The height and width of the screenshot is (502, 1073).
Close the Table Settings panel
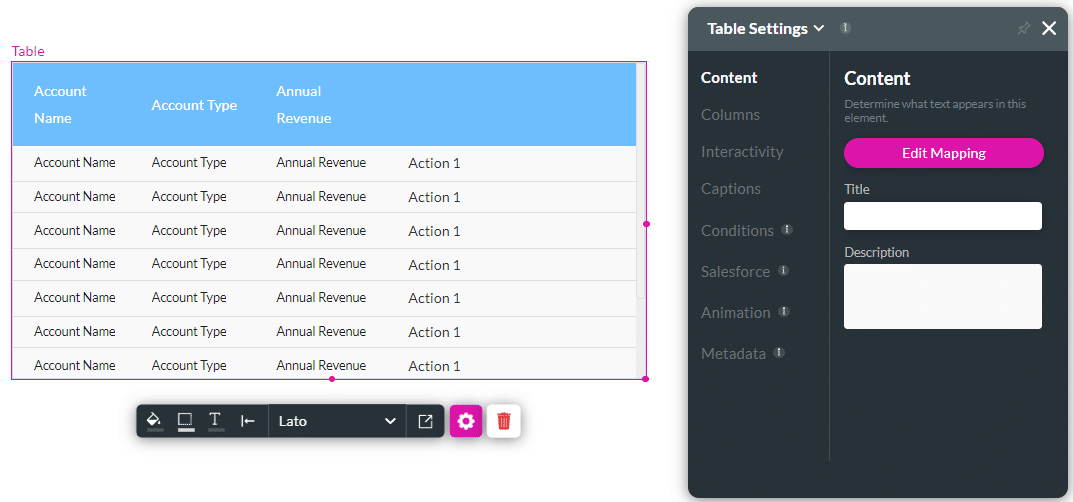pos(1049,29)
